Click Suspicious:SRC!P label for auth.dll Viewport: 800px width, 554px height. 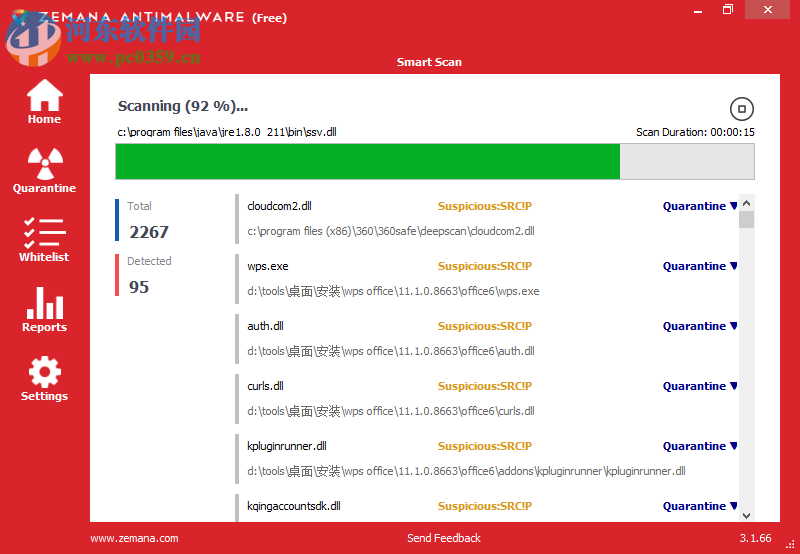tap(485, 326)
